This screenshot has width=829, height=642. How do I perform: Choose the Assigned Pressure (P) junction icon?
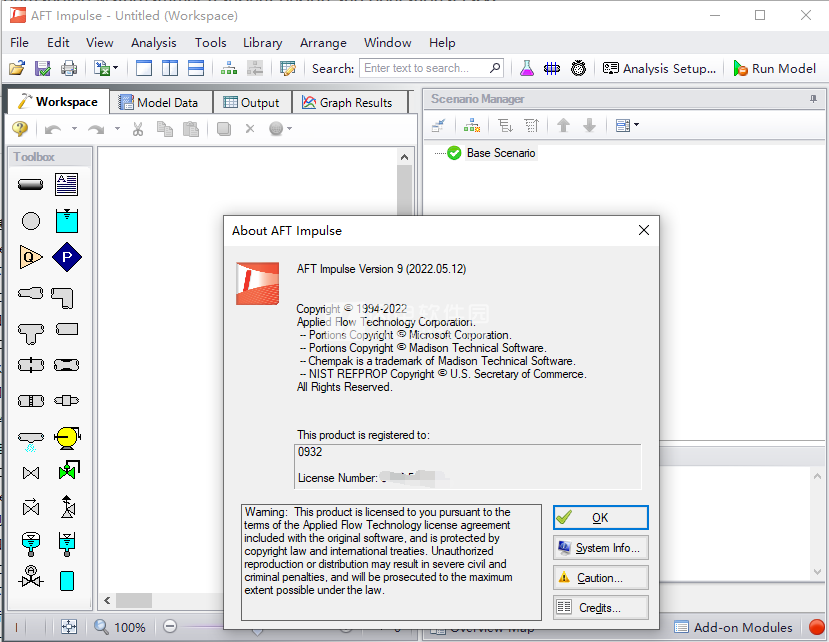pos(67,257)
